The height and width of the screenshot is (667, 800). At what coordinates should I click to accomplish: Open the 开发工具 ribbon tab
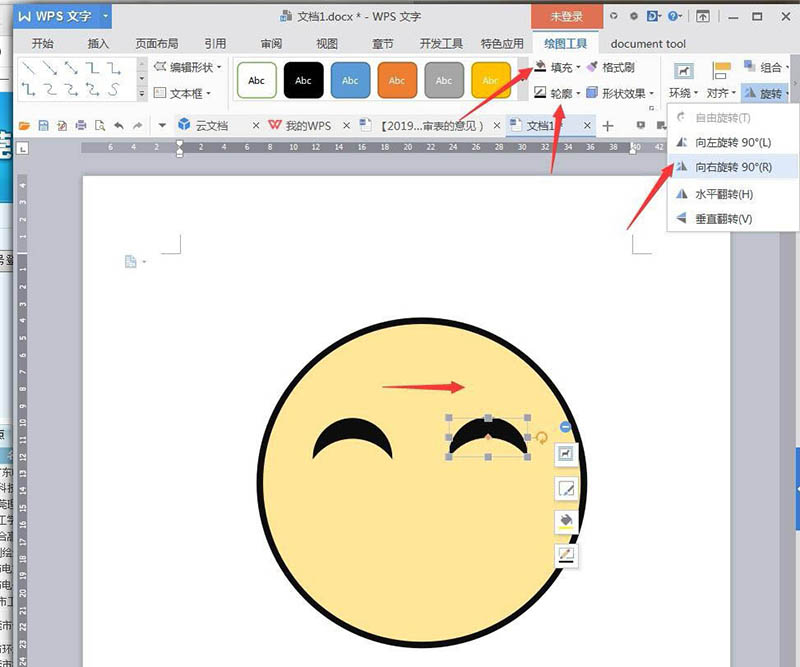pos(441,44)
